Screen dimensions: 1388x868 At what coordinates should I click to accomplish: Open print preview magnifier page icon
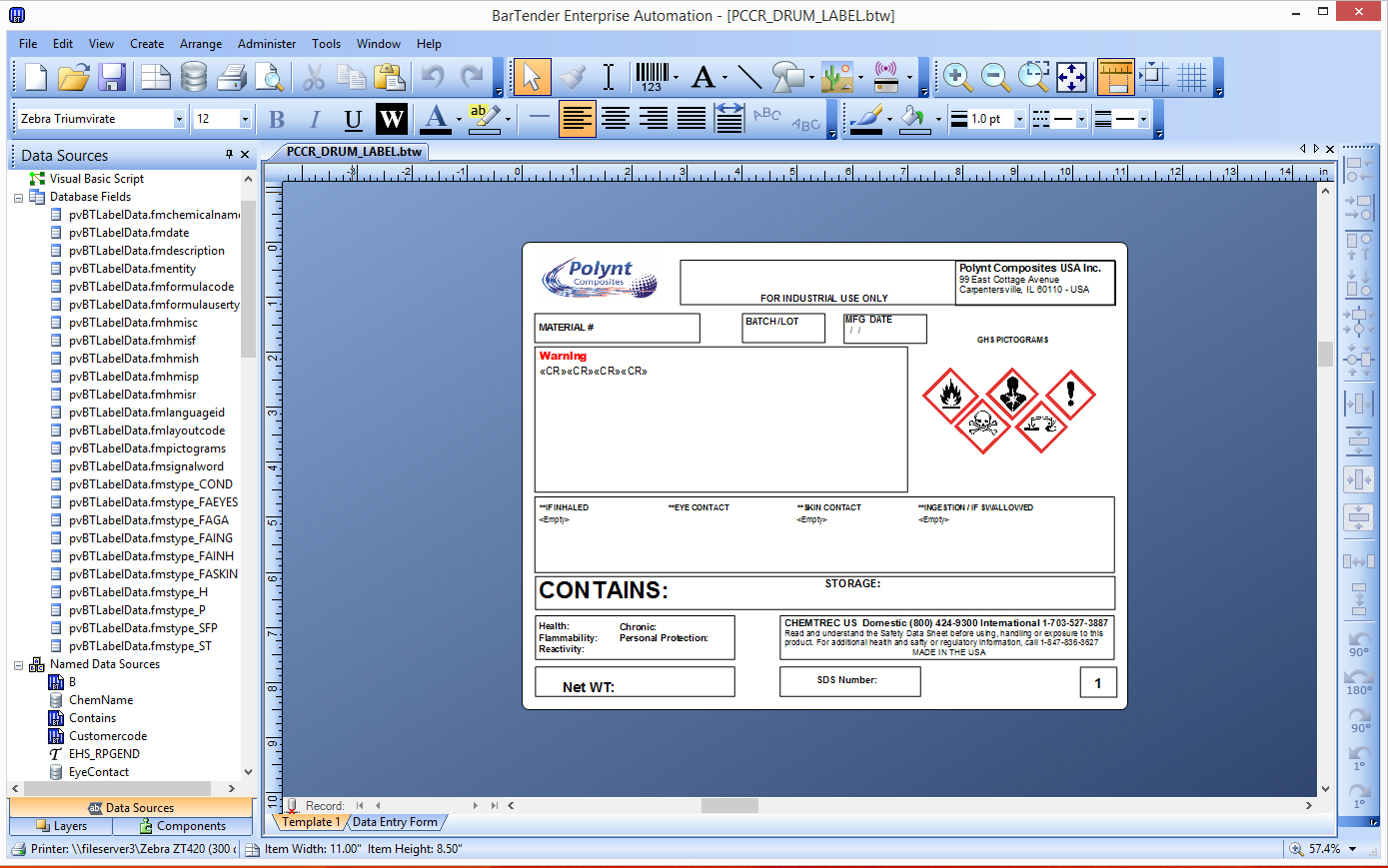pyautogui.click(x=269, y=77)
